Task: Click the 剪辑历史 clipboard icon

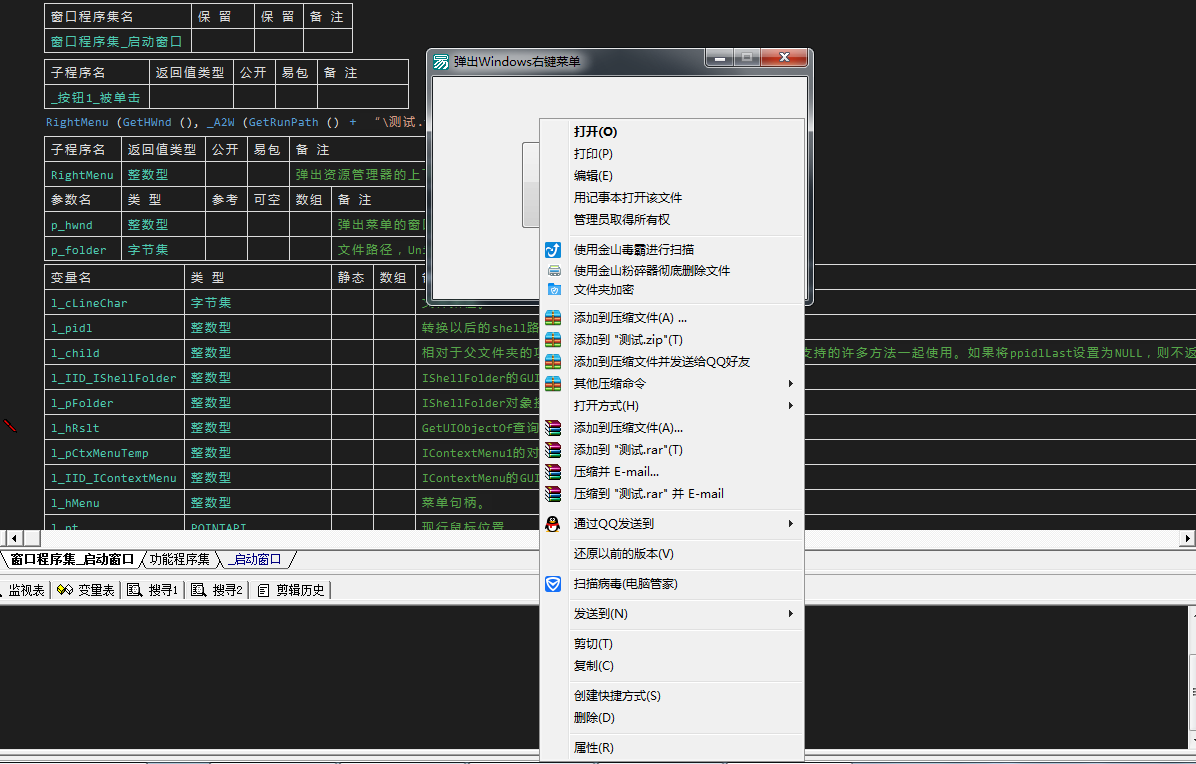Action: click(263, 590)
